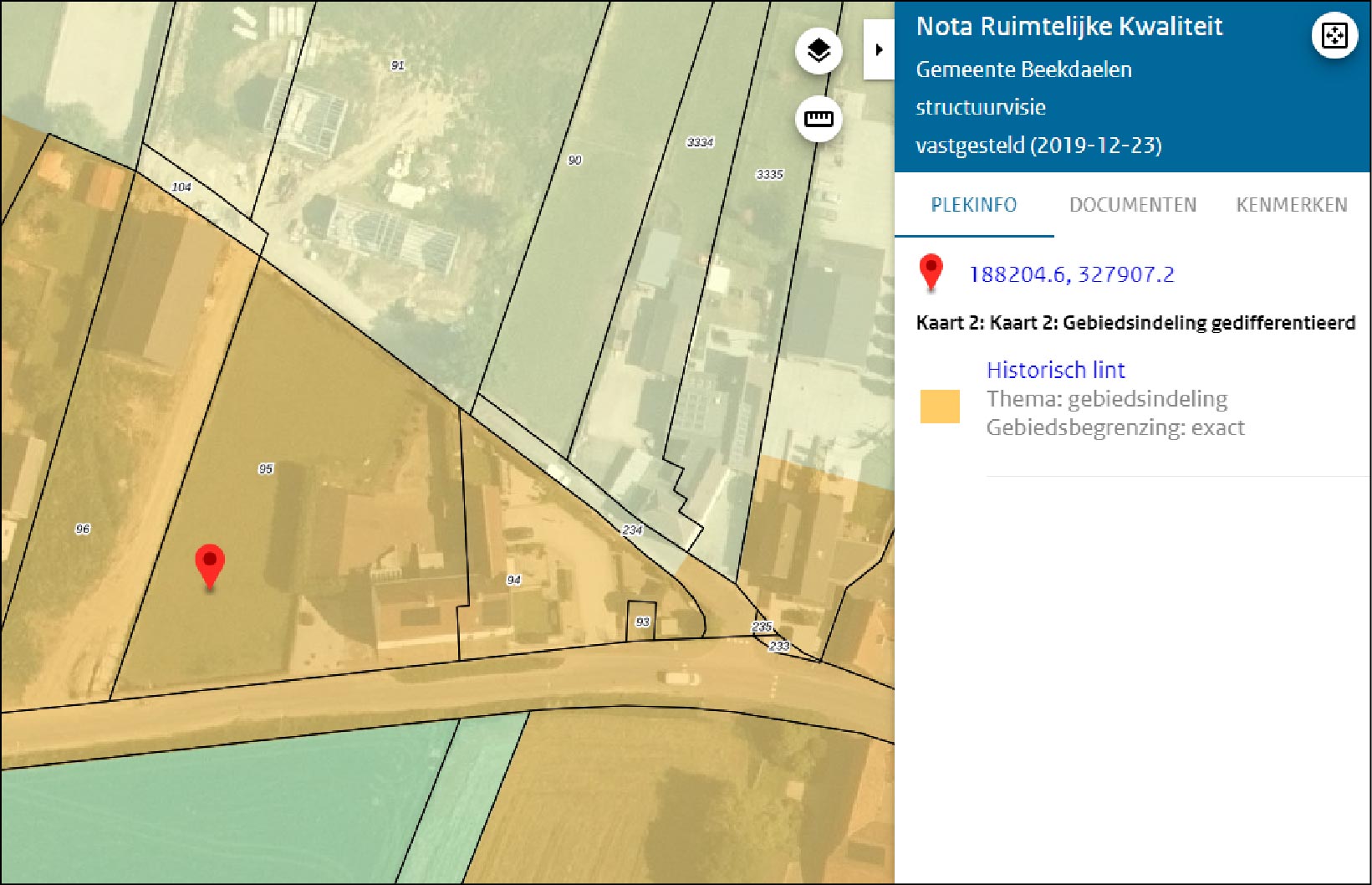This screenshot has height=885, width=1372.
Task: Select parcel number 94 on map
Action: click(513, 580)
